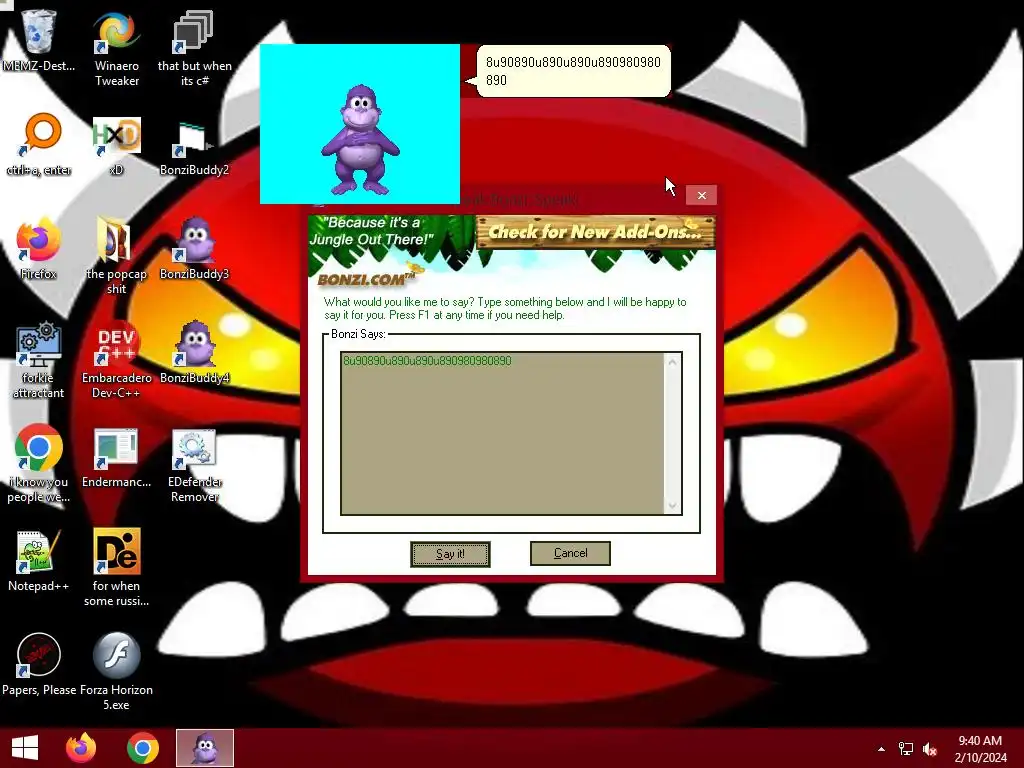Click inside the Bonzi Says text box
Image resolution: width=1024 pixels, height=768 pixels.
point(502,433)
